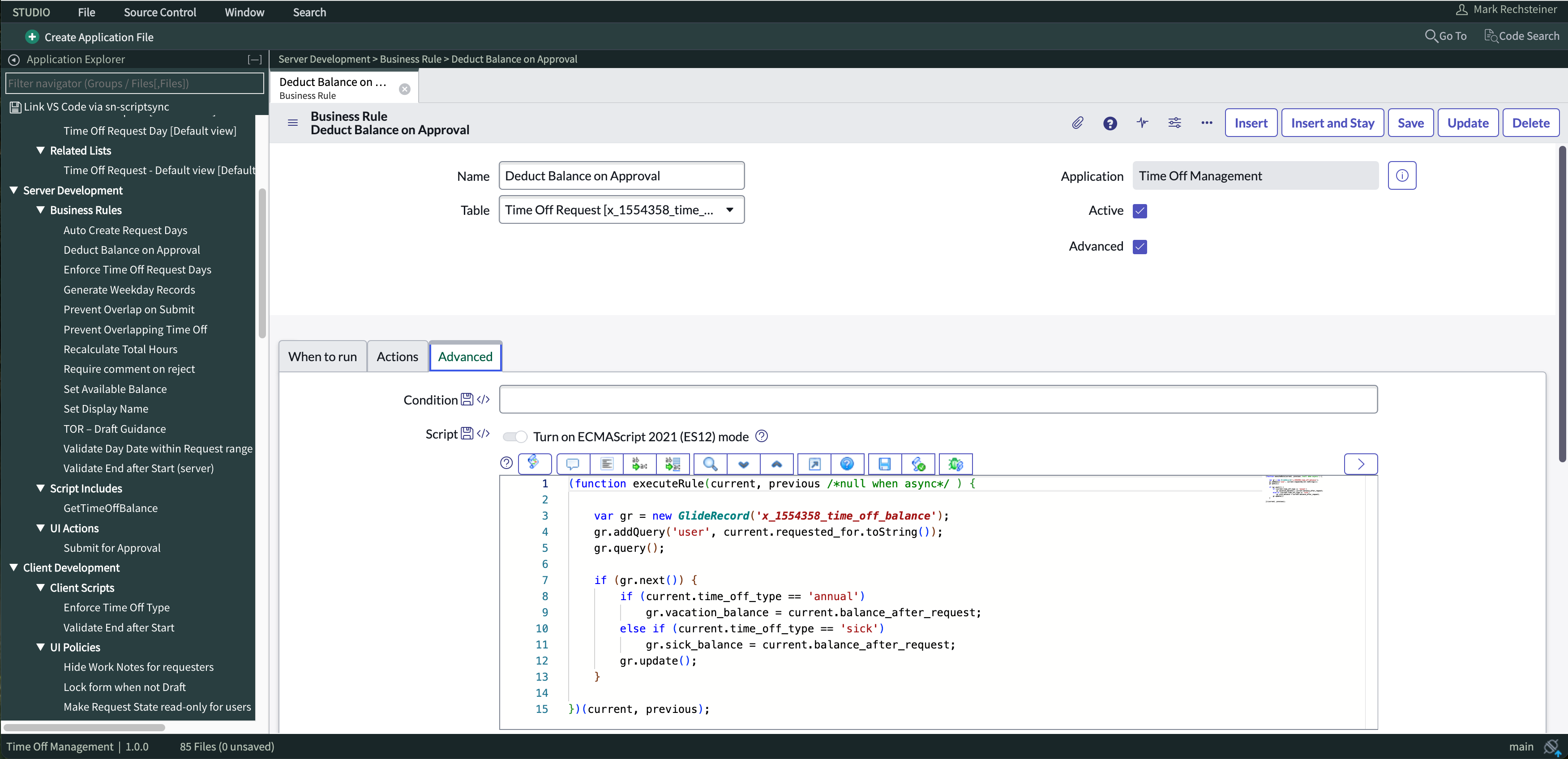Click the format code icon
The height and width of the screenshot is (759, 1568).
click(606, 464)
